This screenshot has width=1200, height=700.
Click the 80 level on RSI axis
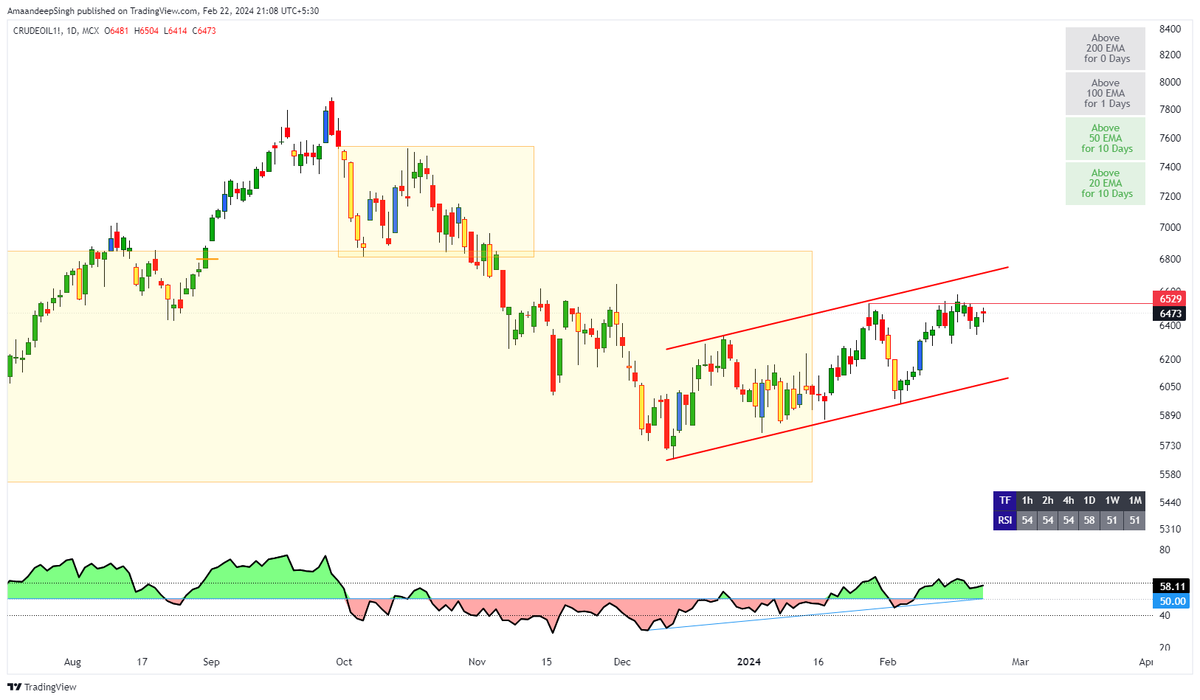1165,550
